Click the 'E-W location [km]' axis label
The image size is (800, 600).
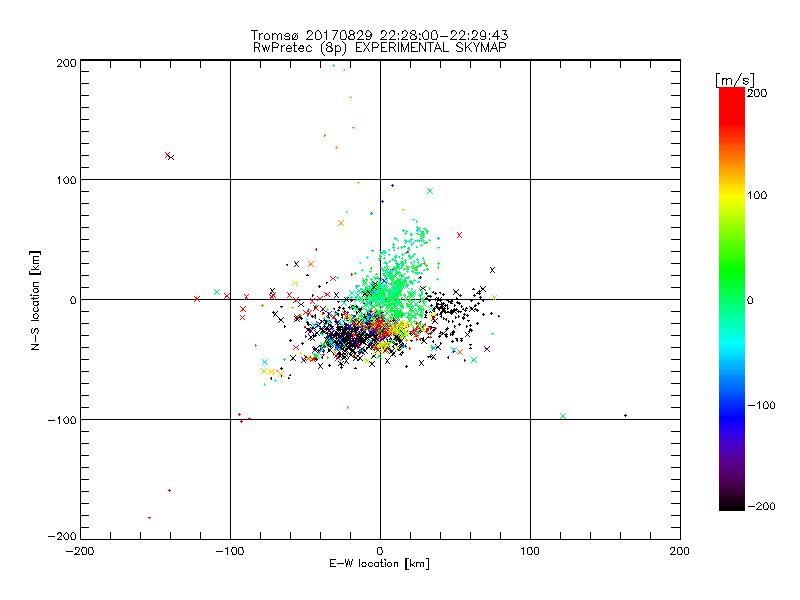pos(379,564)
